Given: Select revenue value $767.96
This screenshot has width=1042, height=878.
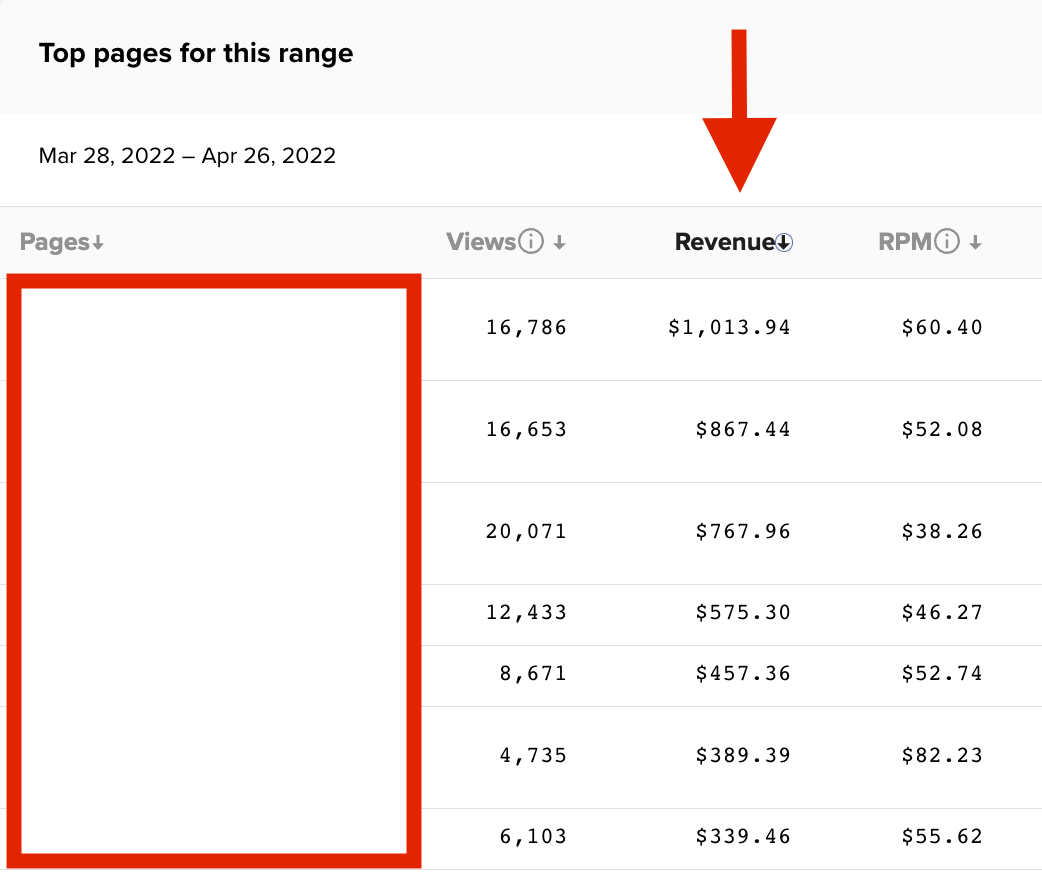Looking at the screenshot, I should [x=743, y=531].
